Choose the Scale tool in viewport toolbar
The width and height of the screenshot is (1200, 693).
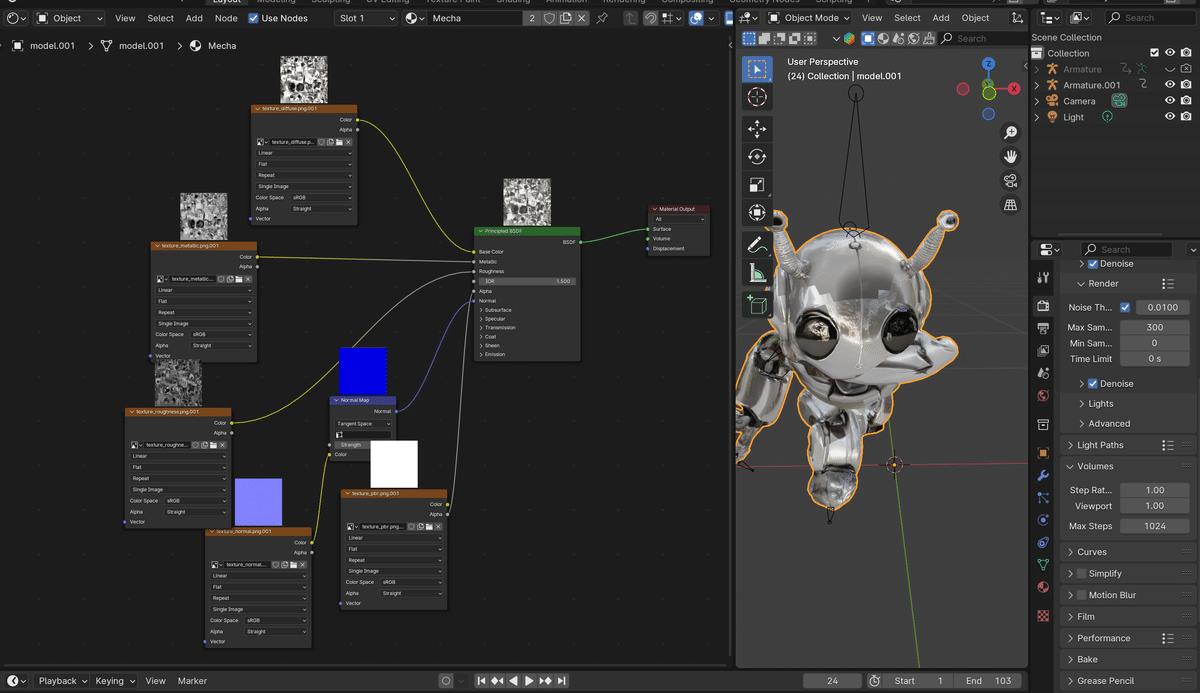(x=757, y=185)
